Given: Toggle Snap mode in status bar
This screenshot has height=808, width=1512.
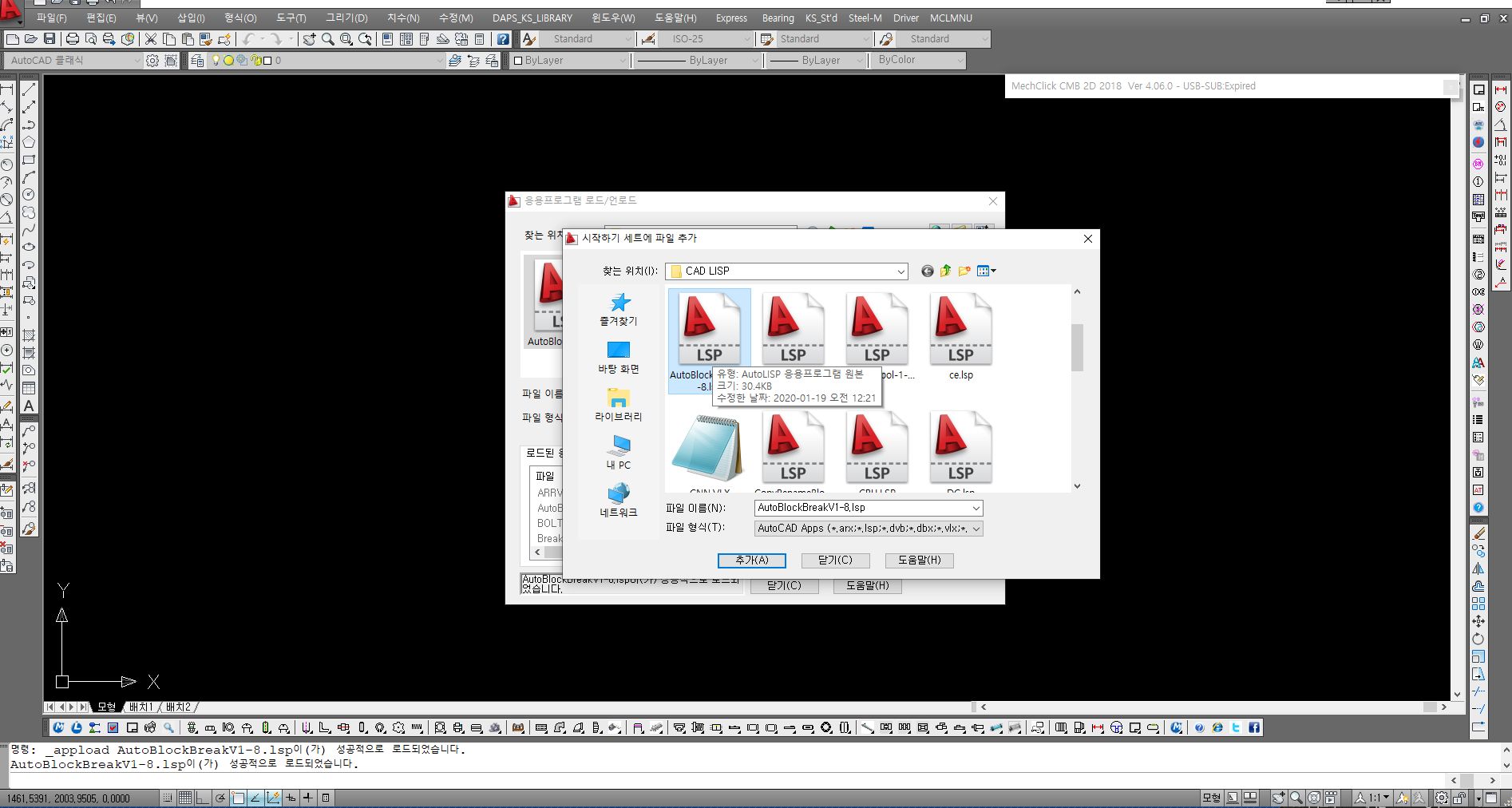Looking at the screenshot, I should click(x=167, y=798).
